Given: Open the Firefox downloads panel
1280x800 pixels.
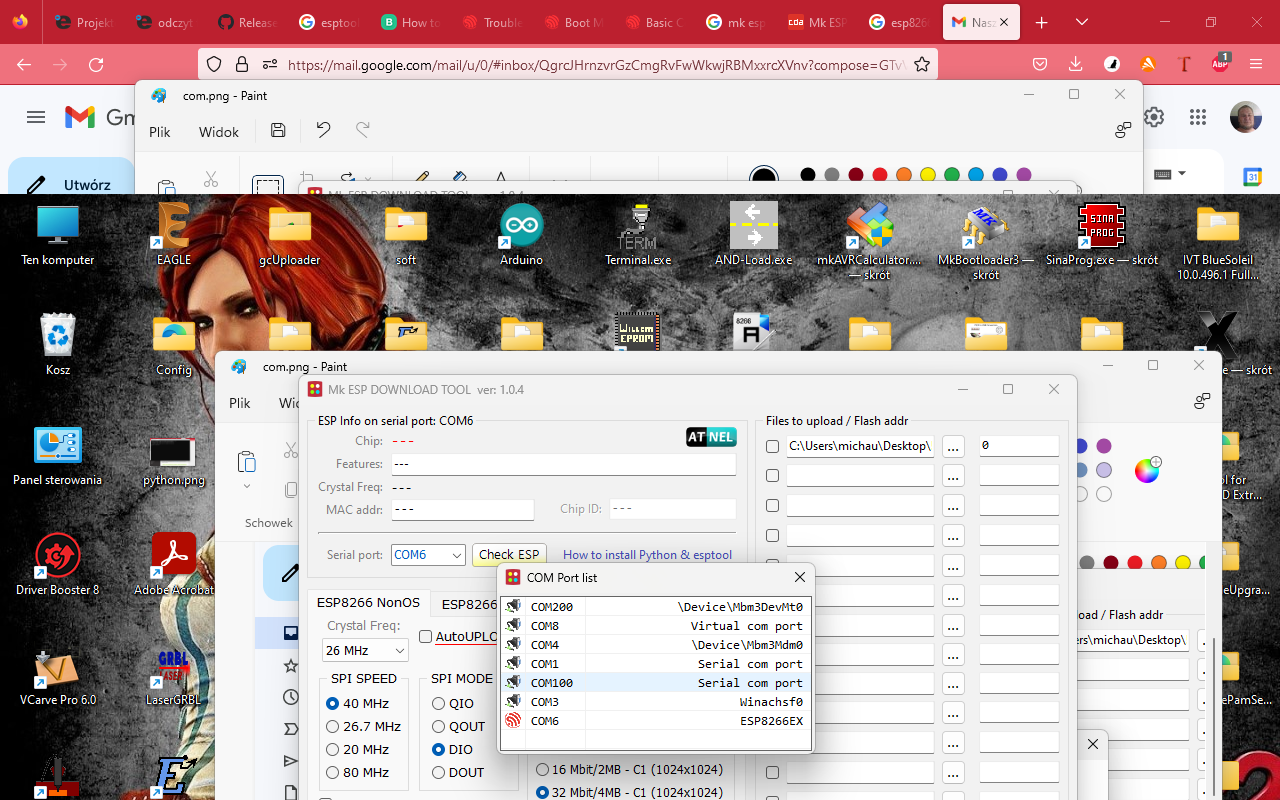Looking at the screenshot, I should tap(1076, 64).
